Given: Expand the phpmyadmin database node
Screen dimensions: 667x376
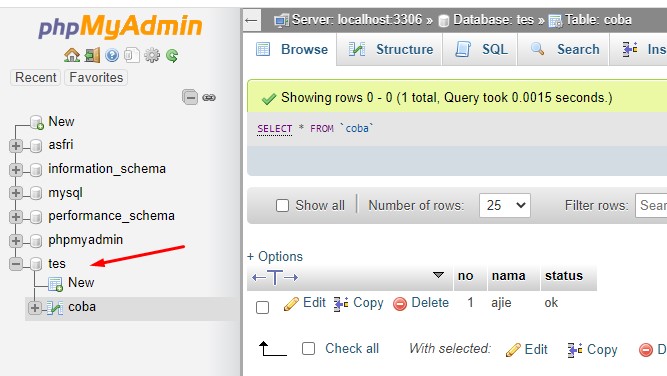Looking at the screenshot, I should (16, 241).
